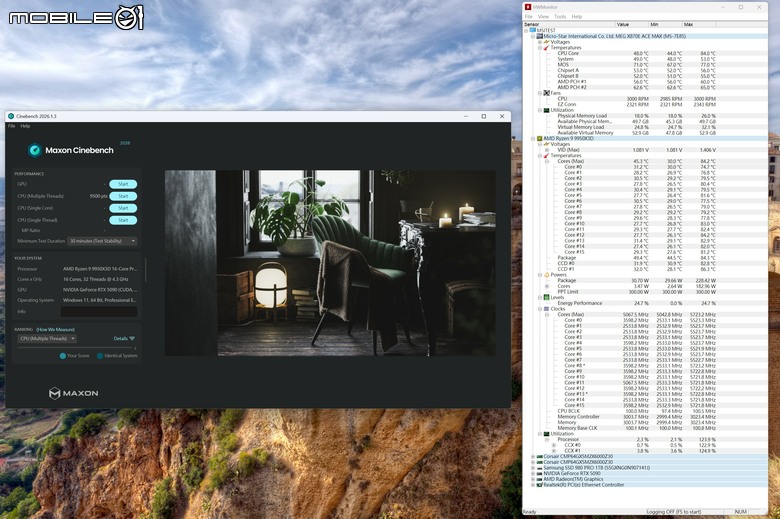This screenshot has height=519, width=780.
Task: Start the CPU (Single Core) test
Action: coord(123,208)
